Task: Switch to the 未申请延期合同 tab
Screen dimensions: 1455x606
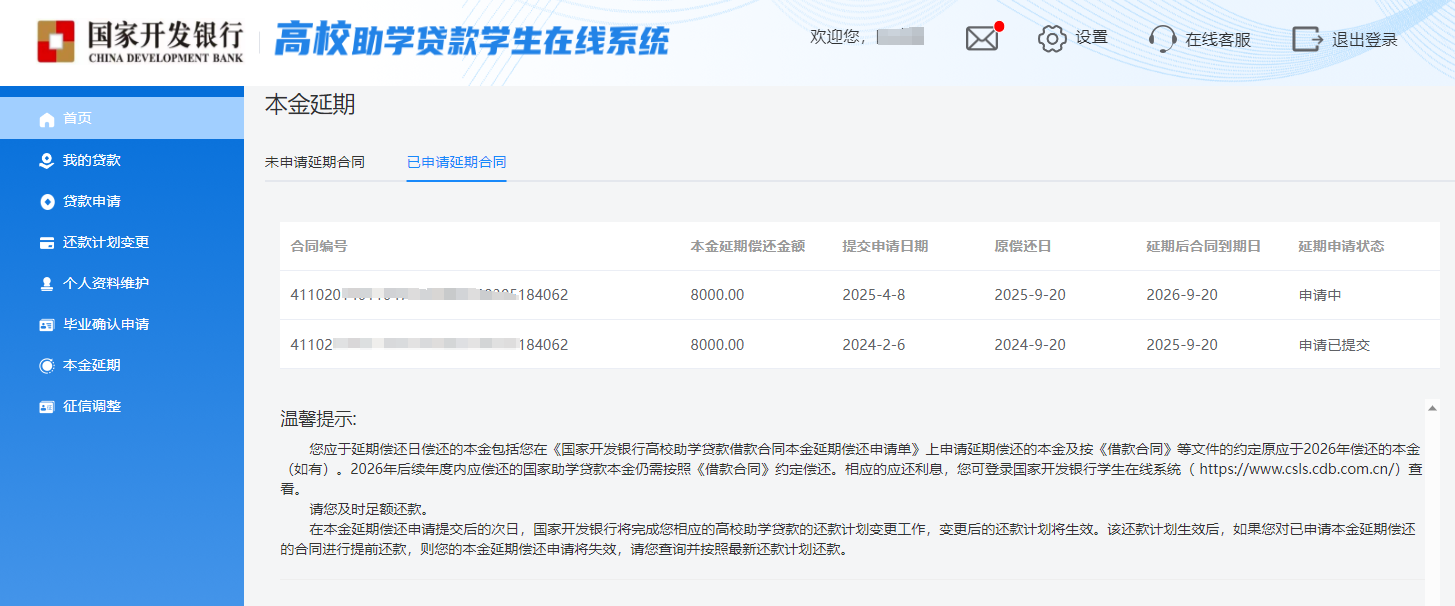Action: coord(314,162)
